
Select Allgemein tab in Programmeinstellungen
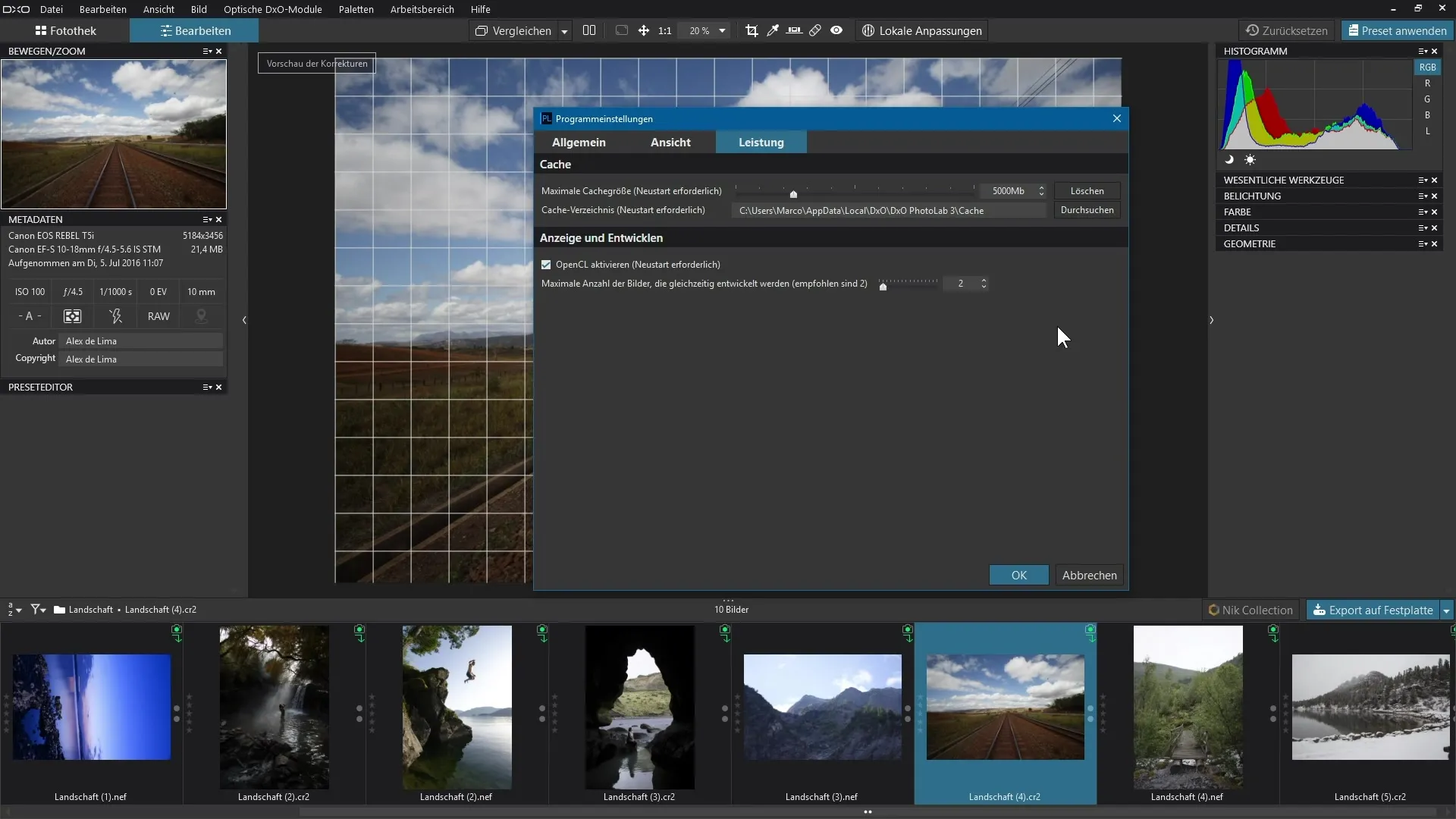(579, 142)
